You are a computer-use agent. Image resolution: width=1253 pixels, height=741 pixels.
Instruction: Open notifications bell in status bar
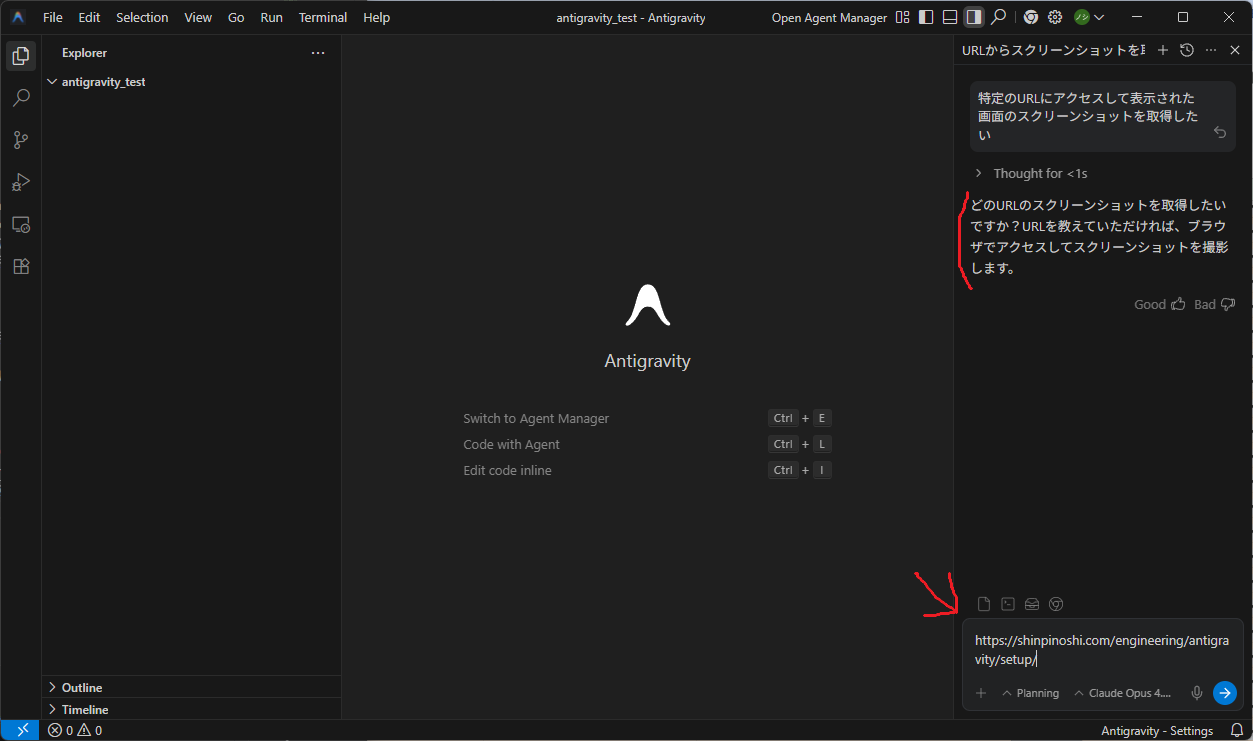pyautogui.click(x=1236, y=731)
